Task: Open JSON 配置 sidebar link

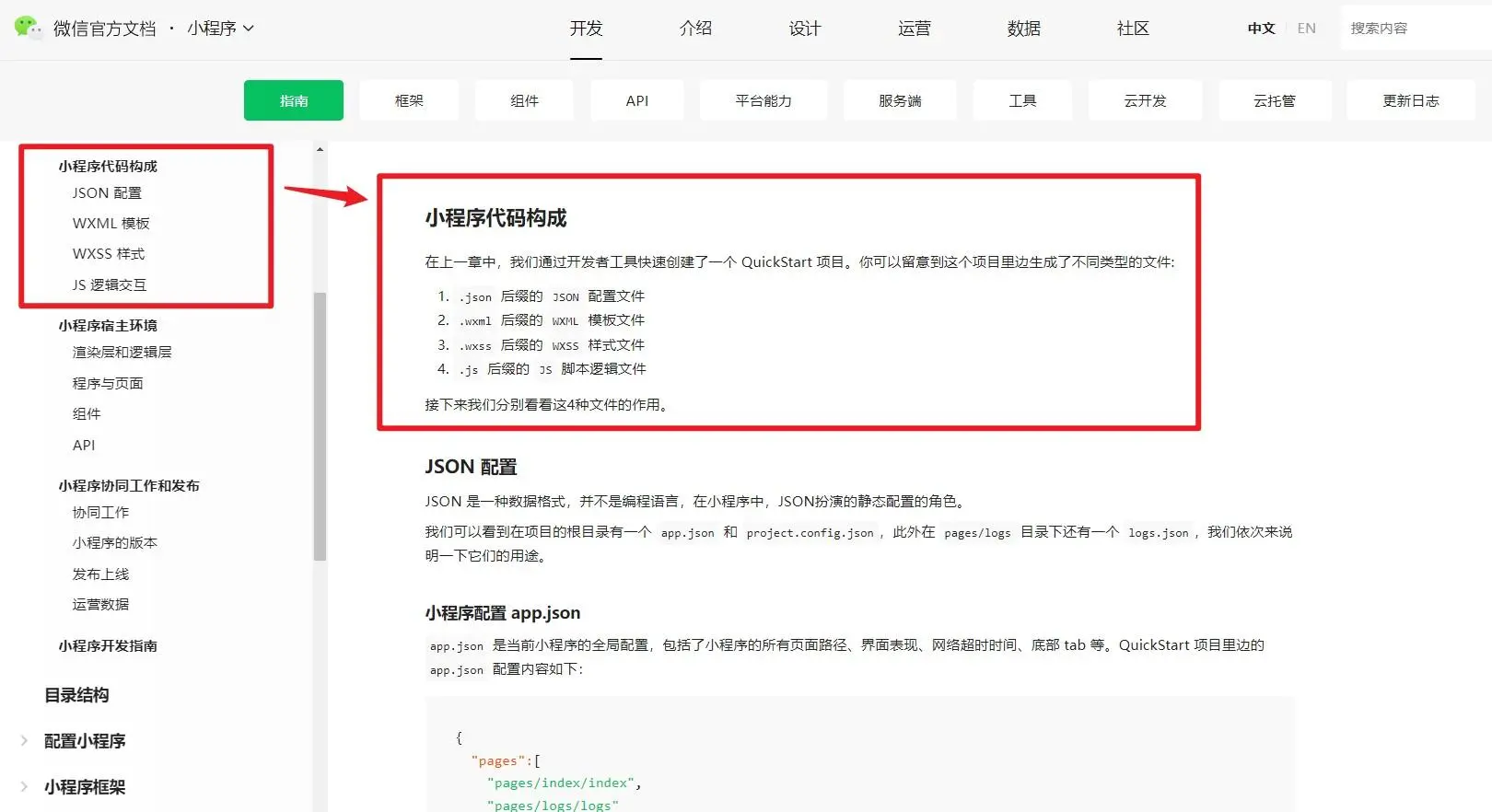Action: coord(107,192)
